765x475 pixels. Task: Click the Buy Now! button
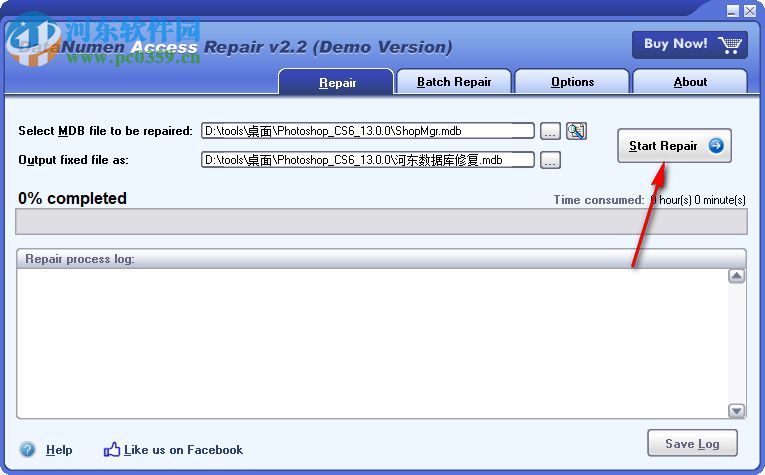tap(689, 45)
